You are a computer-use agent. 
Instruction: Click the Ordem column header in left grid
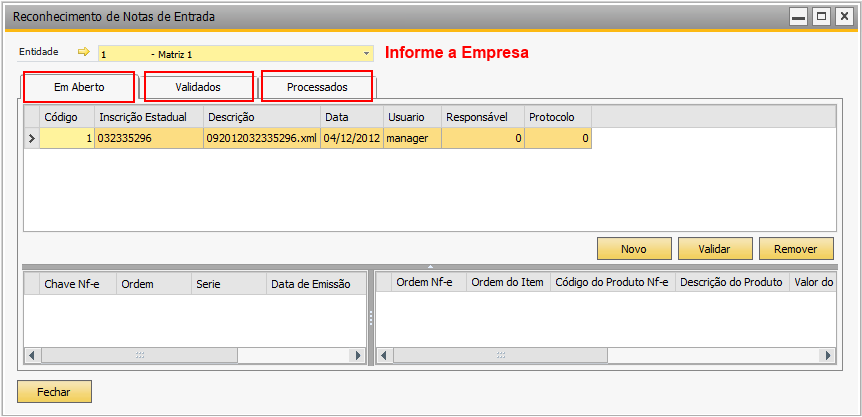point(153,283)
